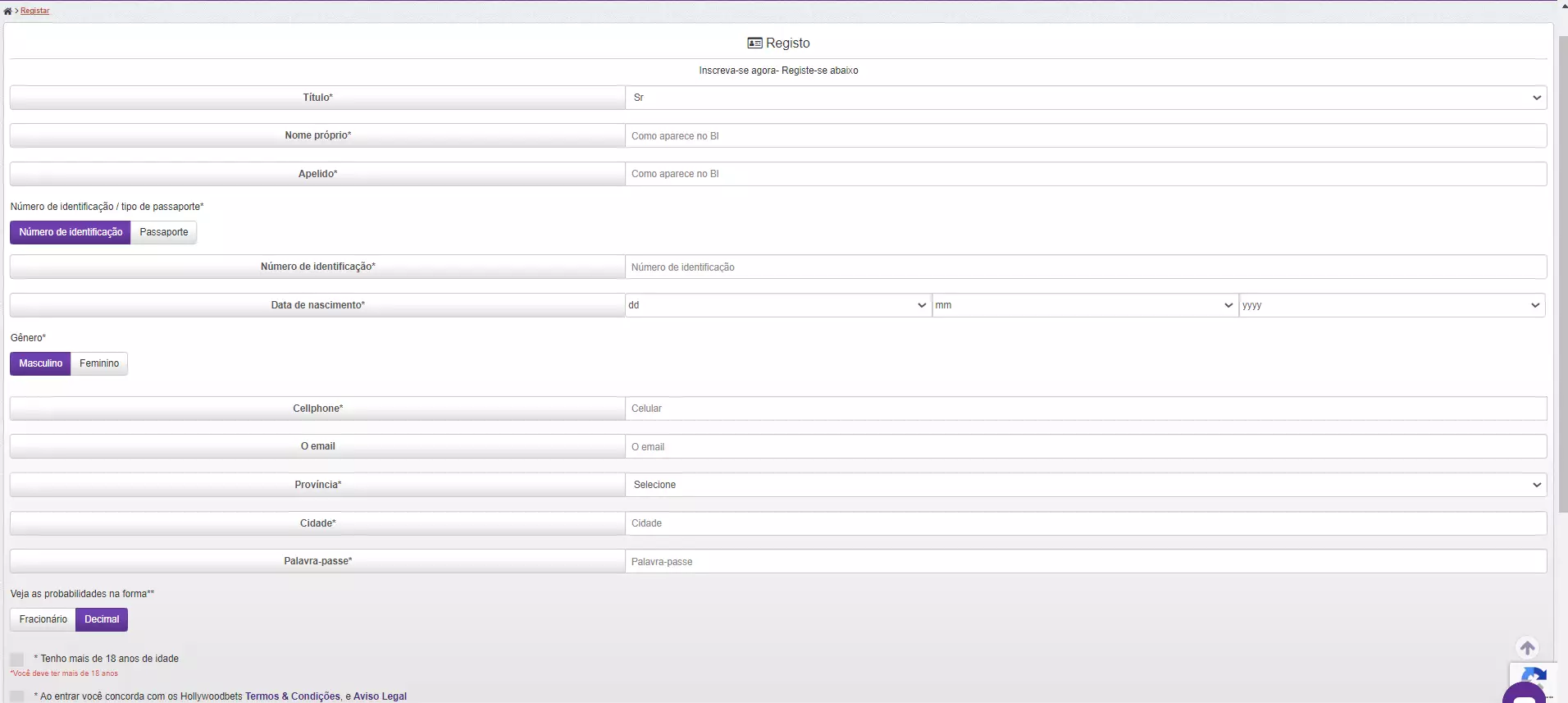Open the birth year yyyy dropdown
1568x703 pixels.
click(1391, 305)
